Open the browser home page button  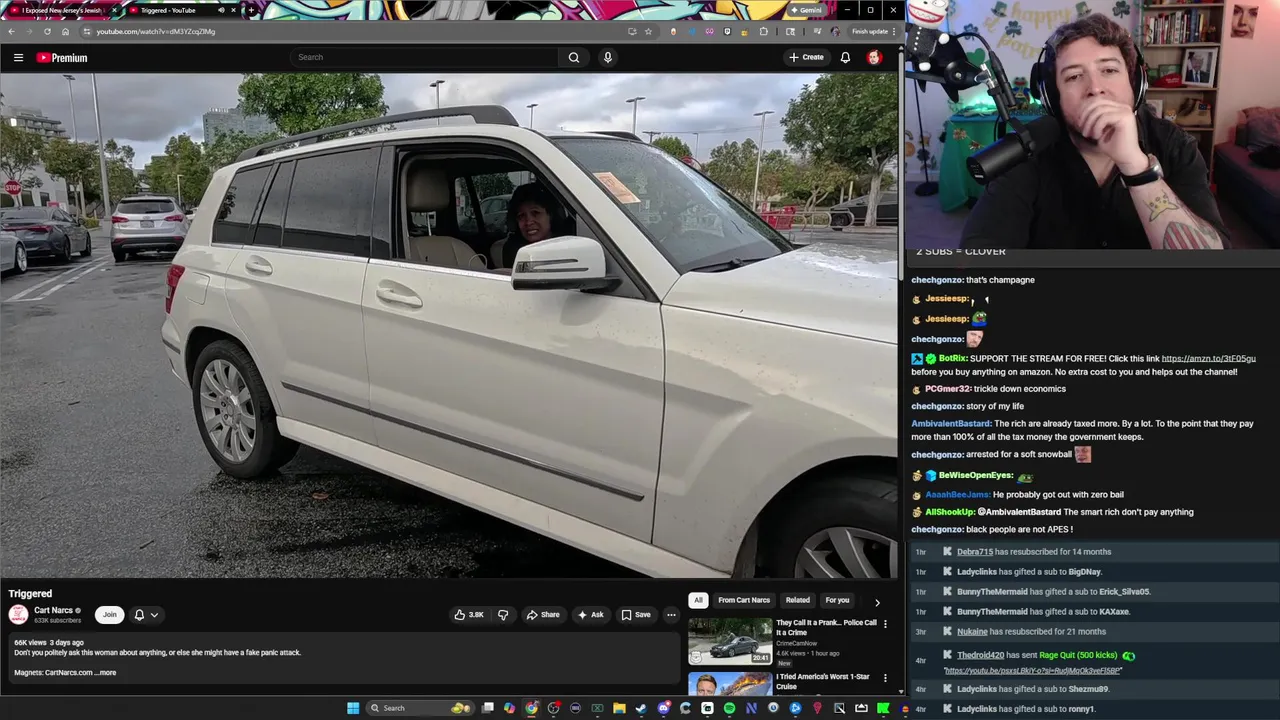[x=65, y=31]
